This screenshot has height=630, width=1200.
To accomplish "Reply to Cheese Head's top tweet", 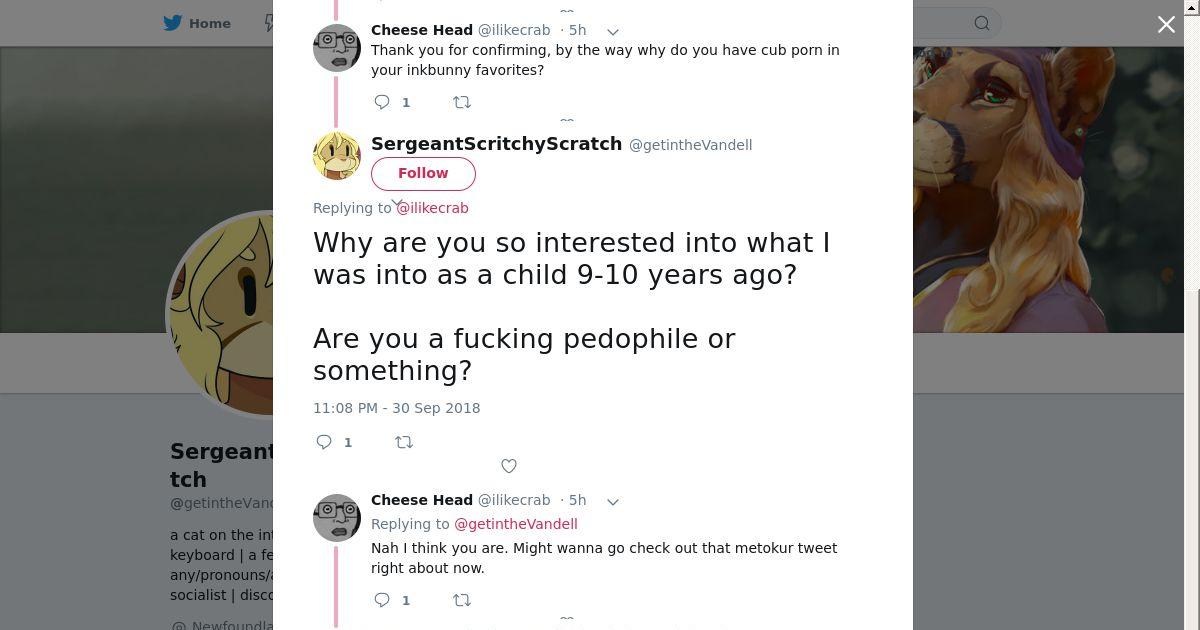I will point(382,102).
